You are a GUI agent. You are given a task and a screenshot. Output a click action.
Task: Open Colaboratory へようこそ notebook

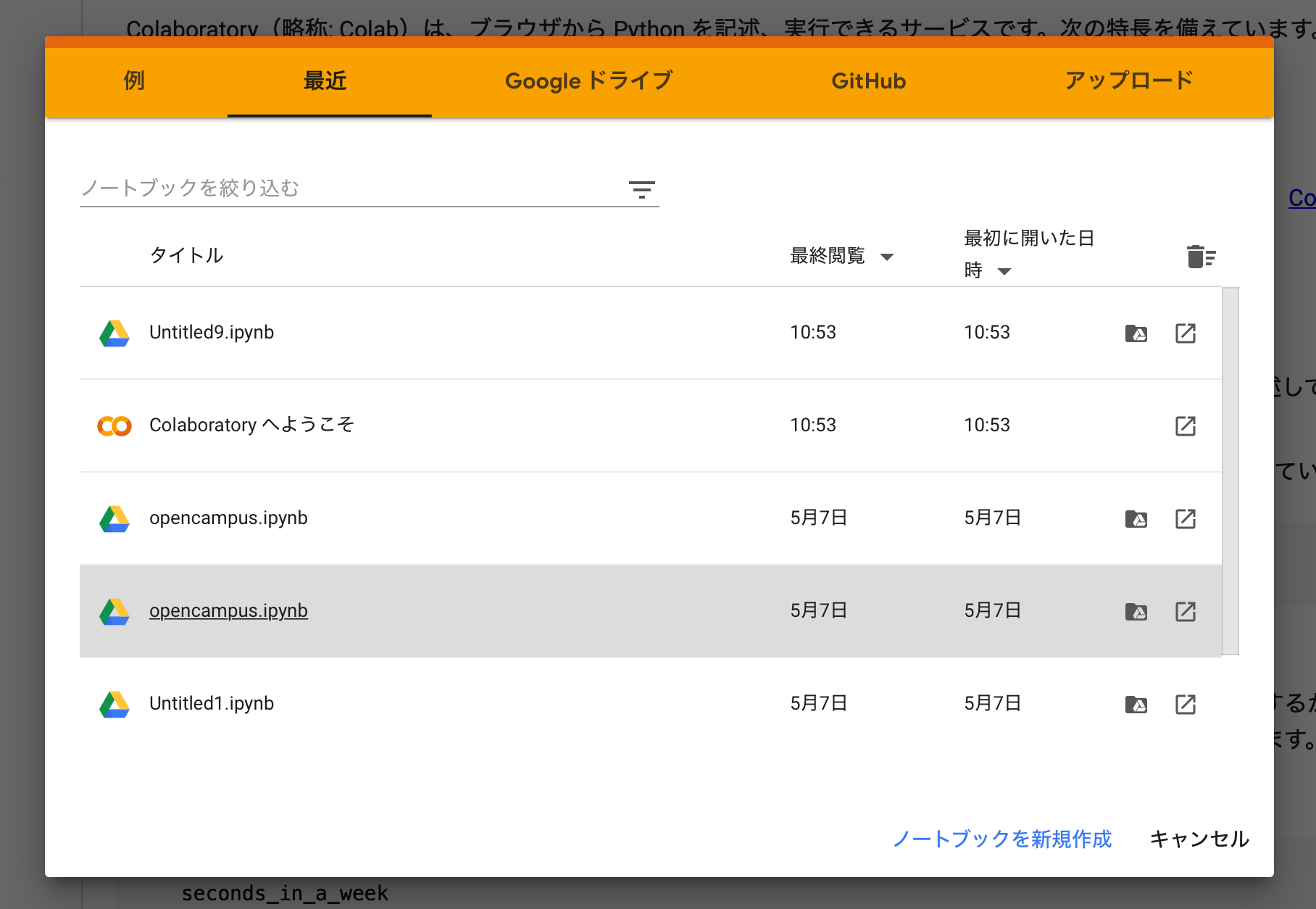pyautogui.click(x=251, y=425)
